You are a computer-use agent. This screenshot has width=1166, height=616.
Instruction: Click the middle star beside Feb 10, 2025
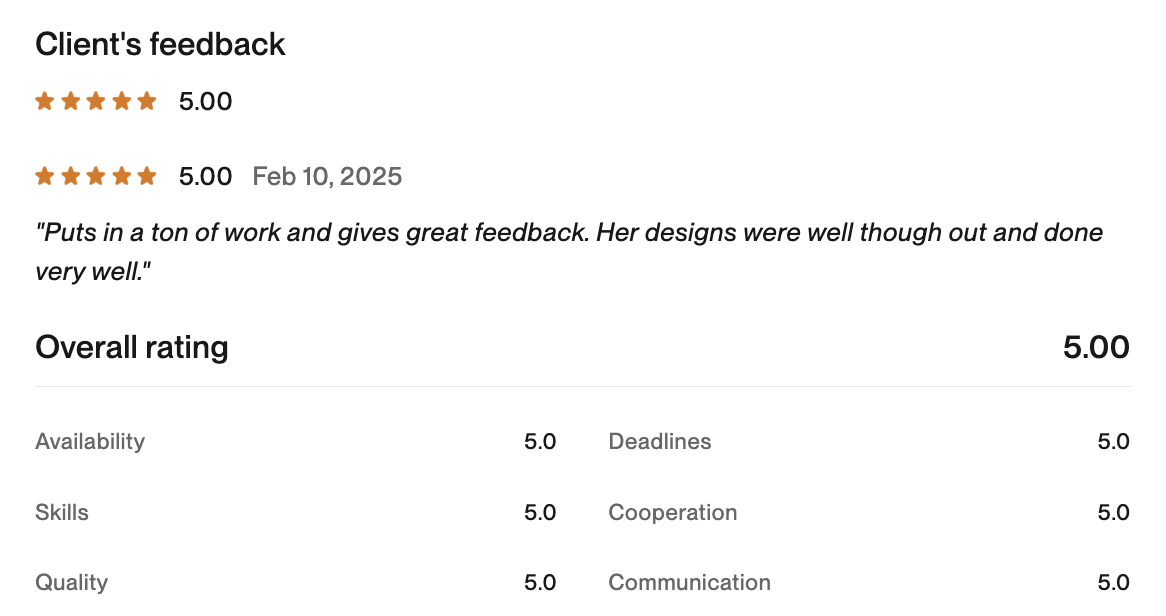click(96, 177)
